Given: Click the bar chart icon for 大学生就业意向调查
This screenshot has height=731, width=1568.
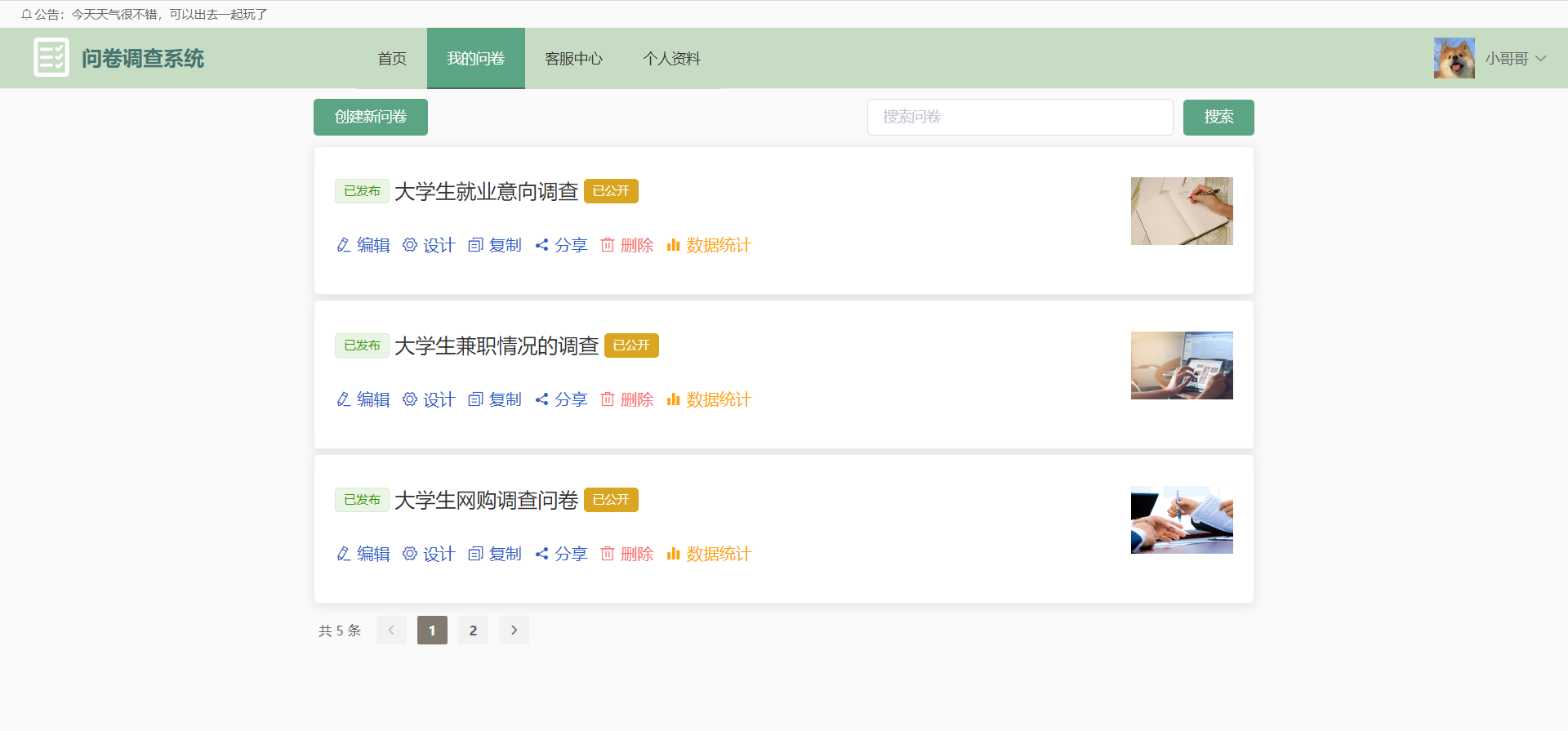Looking at the screenshot, I should click(x=673, y=245).
